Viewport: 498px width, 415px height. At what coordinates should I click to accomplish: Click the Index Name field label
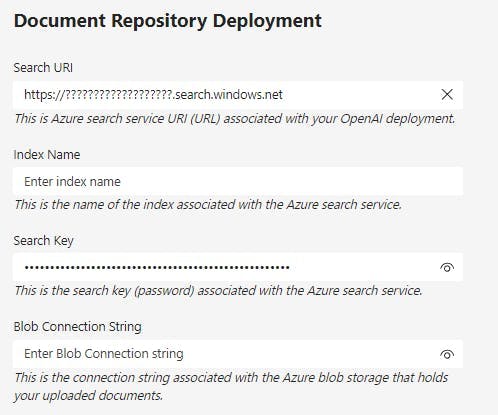(x=47, y=155)
